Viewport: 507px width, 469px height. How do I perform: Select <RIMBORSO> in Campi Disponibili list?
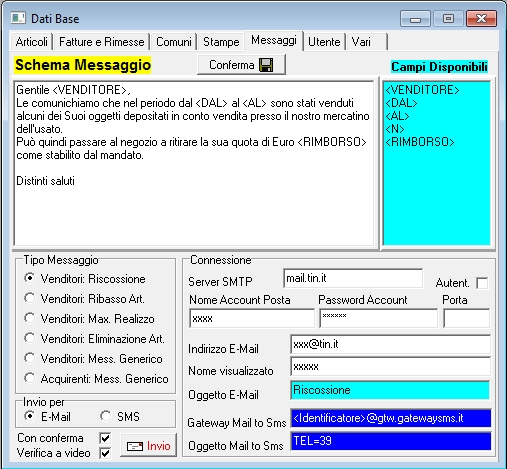420,142
